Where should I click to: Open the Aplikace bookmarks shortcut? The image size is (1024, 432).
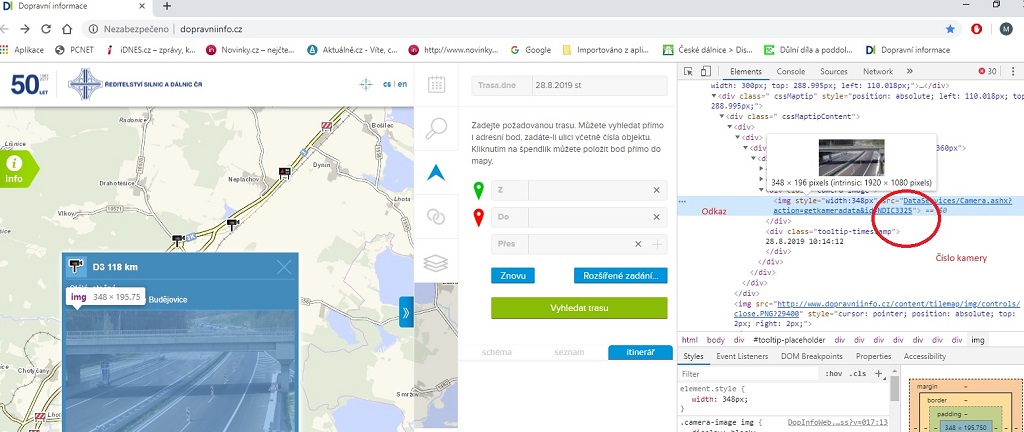[23, 50]
